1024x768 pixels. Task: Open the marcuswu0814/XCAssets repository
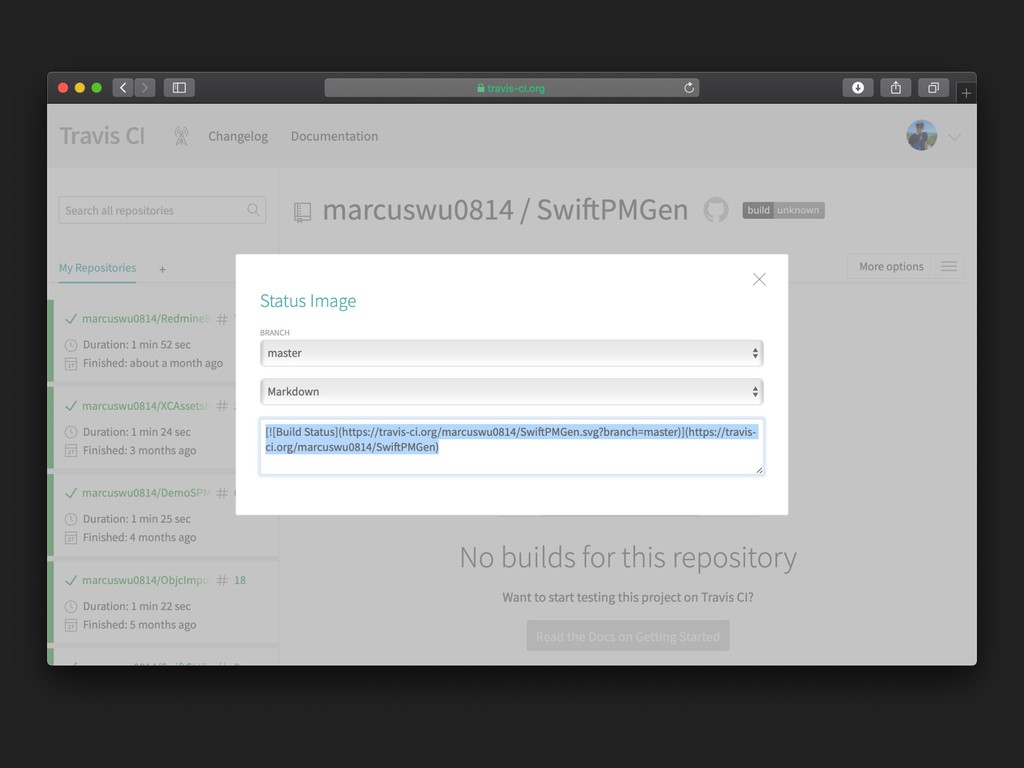[x=145, y=406]
